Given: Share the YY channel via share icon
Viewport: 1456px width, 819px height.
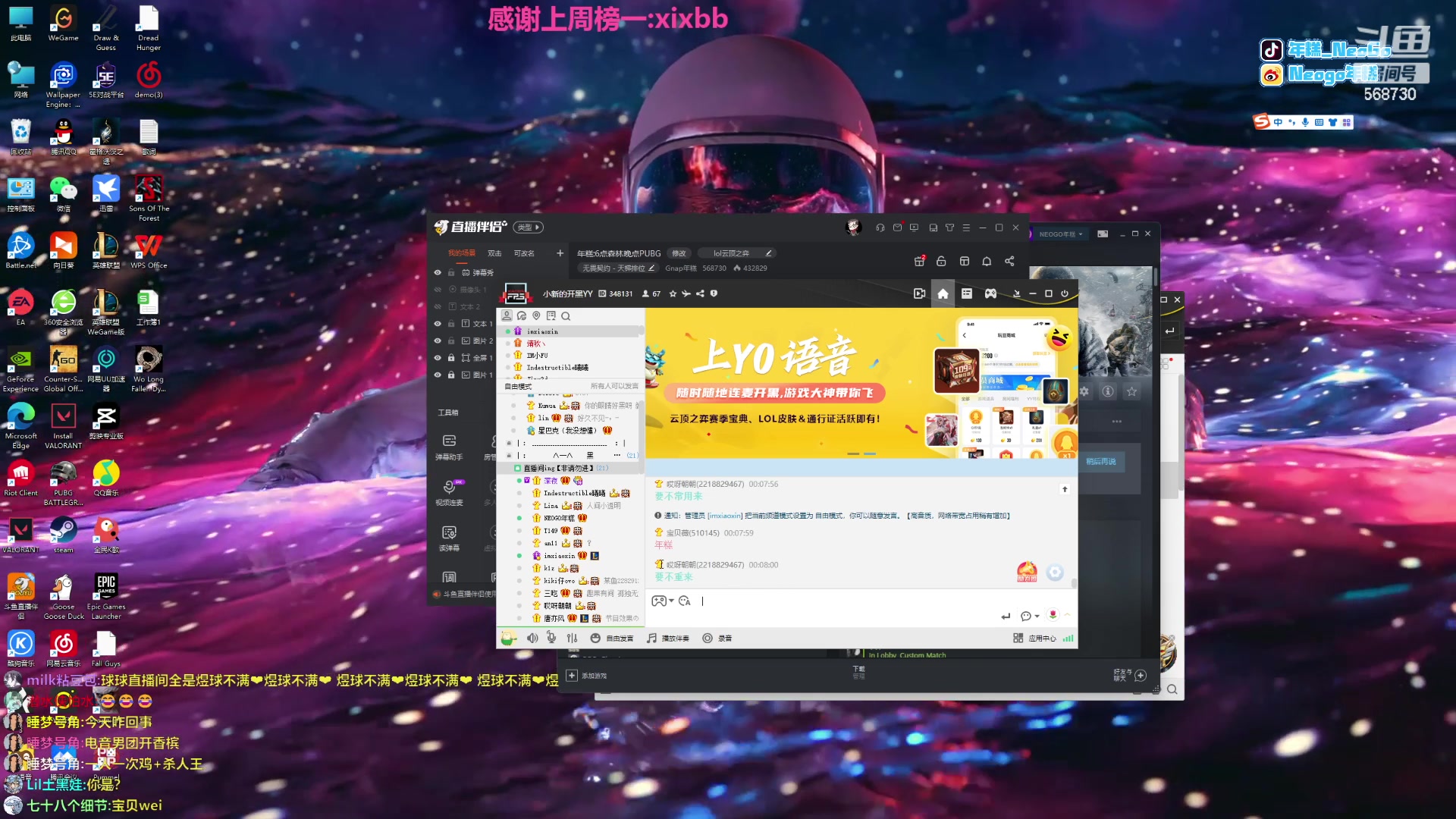Looking at the screenshot, I should click(700, 293).
